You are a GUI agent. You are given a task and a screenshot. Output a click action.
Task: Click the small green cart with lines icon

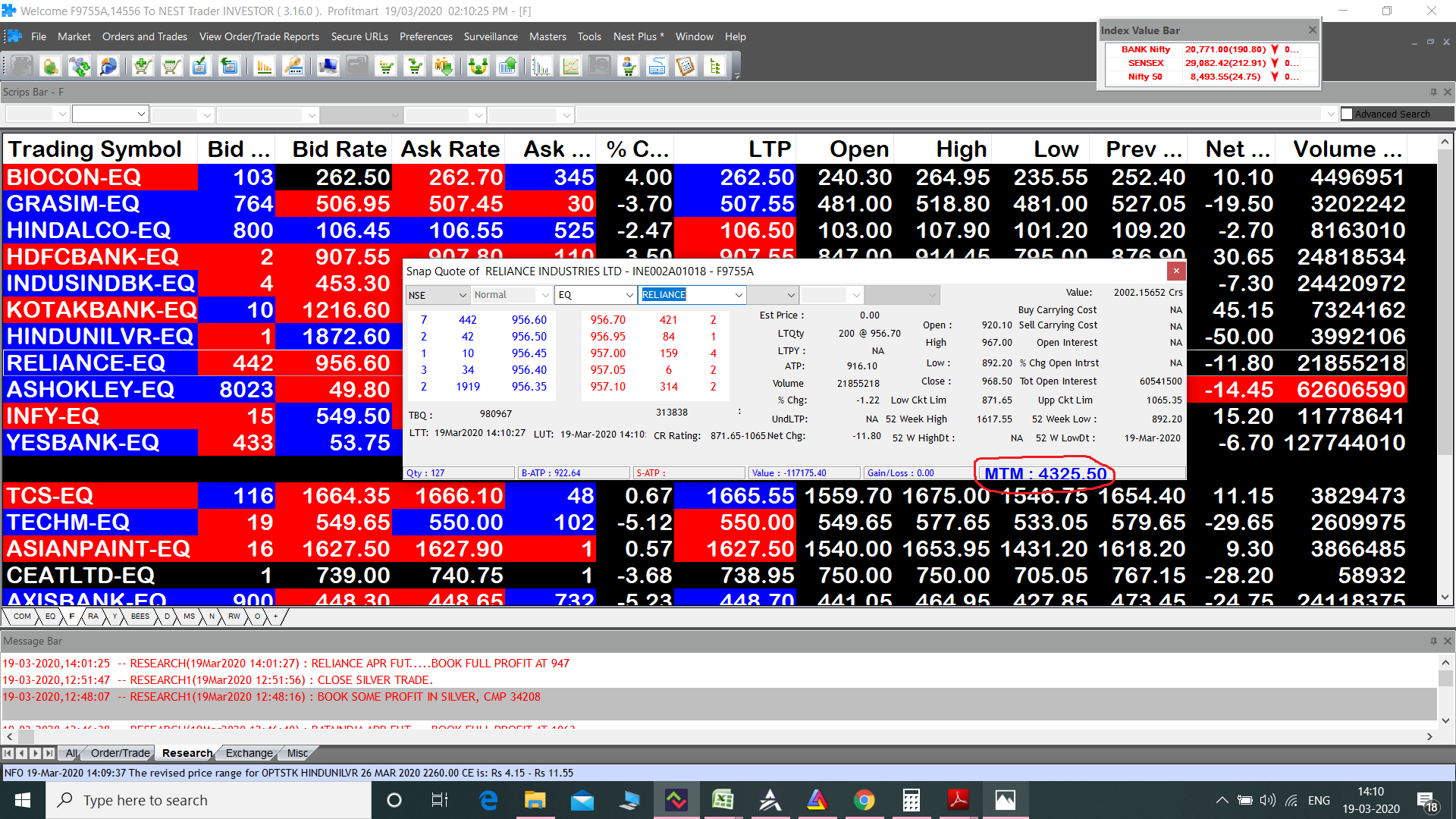pos(387,67)
